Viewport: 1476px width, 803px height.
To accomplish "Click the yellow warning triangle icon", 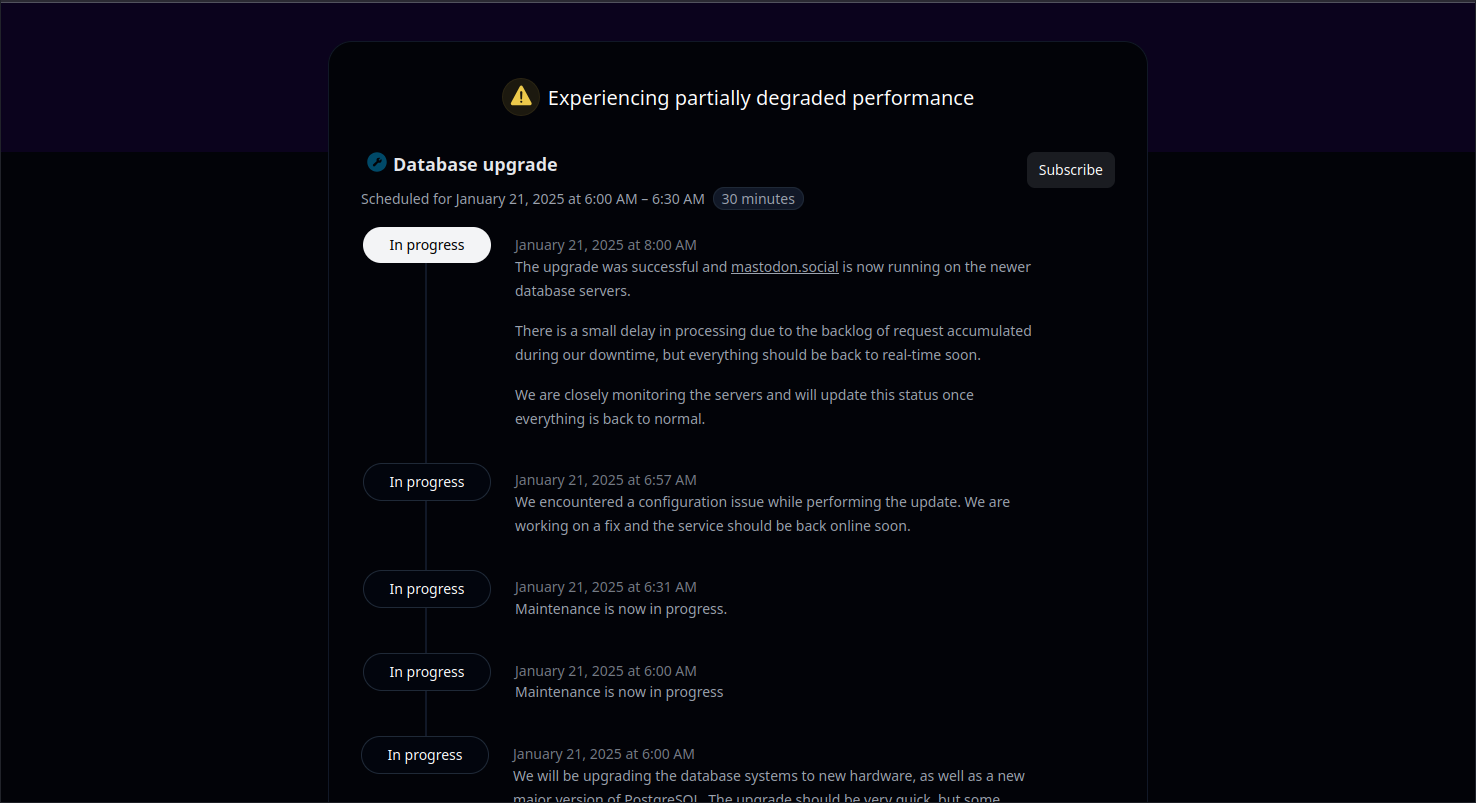I will pyautogui.click(x=521, y=97).
